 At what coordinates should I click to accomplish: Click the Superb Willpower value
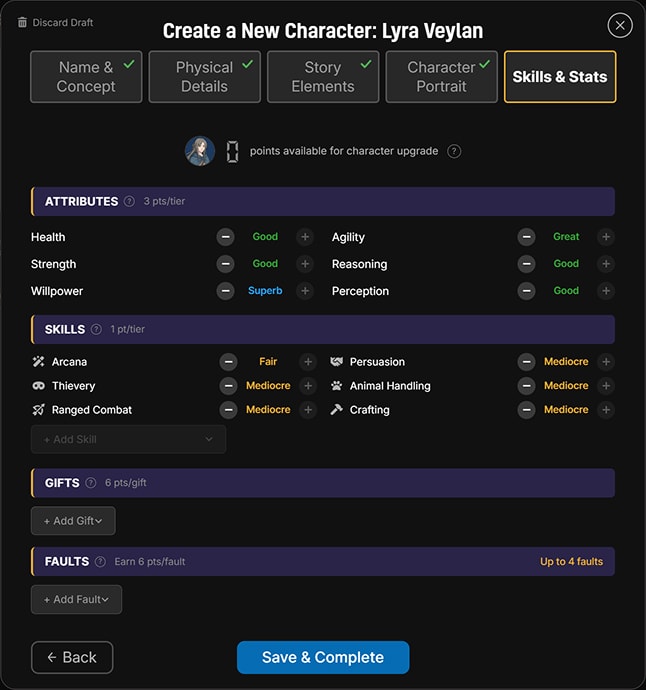point(265,291)
